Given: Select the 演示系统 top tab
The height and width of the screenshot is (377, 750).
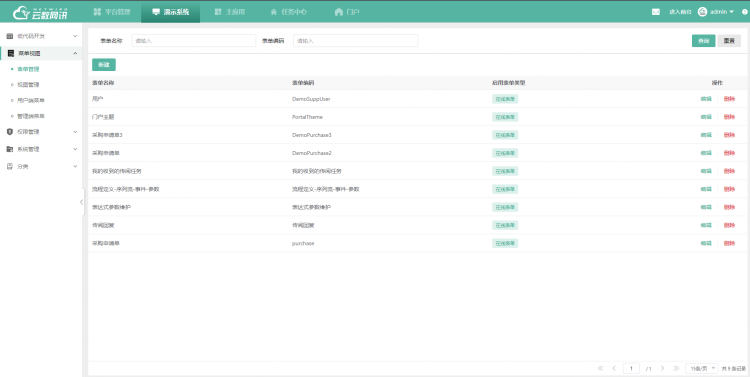Looking at the screenshot, I should [171, 12].
